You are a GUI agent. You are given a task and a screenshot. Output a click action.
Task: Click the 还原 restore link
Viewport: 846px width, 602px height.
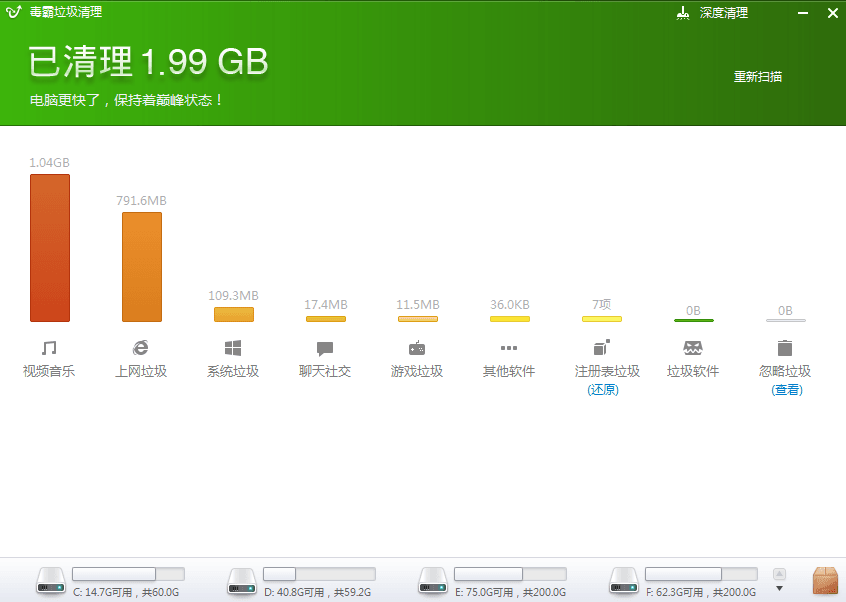pyautogui.click(x=602, y=390)
